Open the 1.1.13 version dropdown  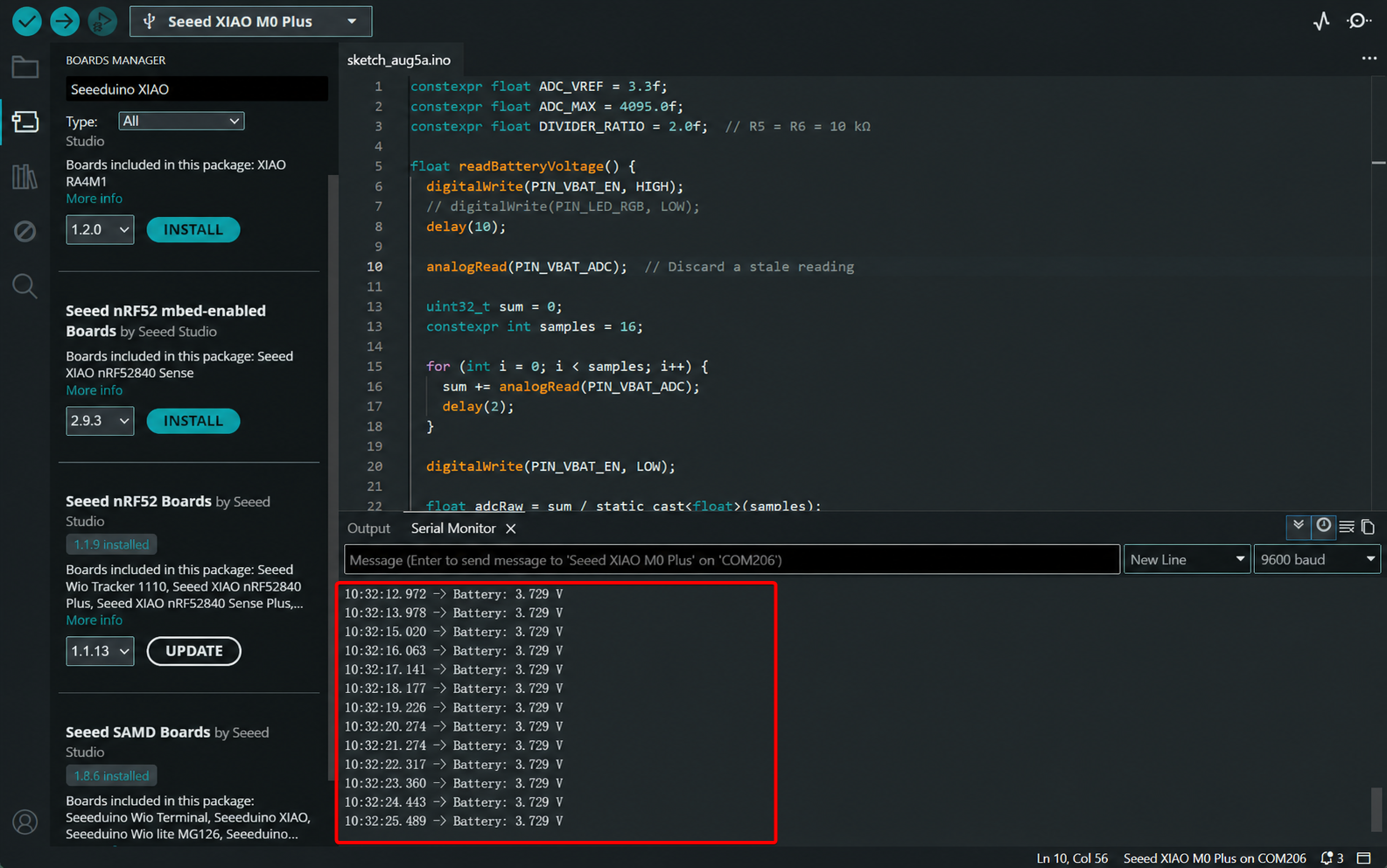pos(100,651)
